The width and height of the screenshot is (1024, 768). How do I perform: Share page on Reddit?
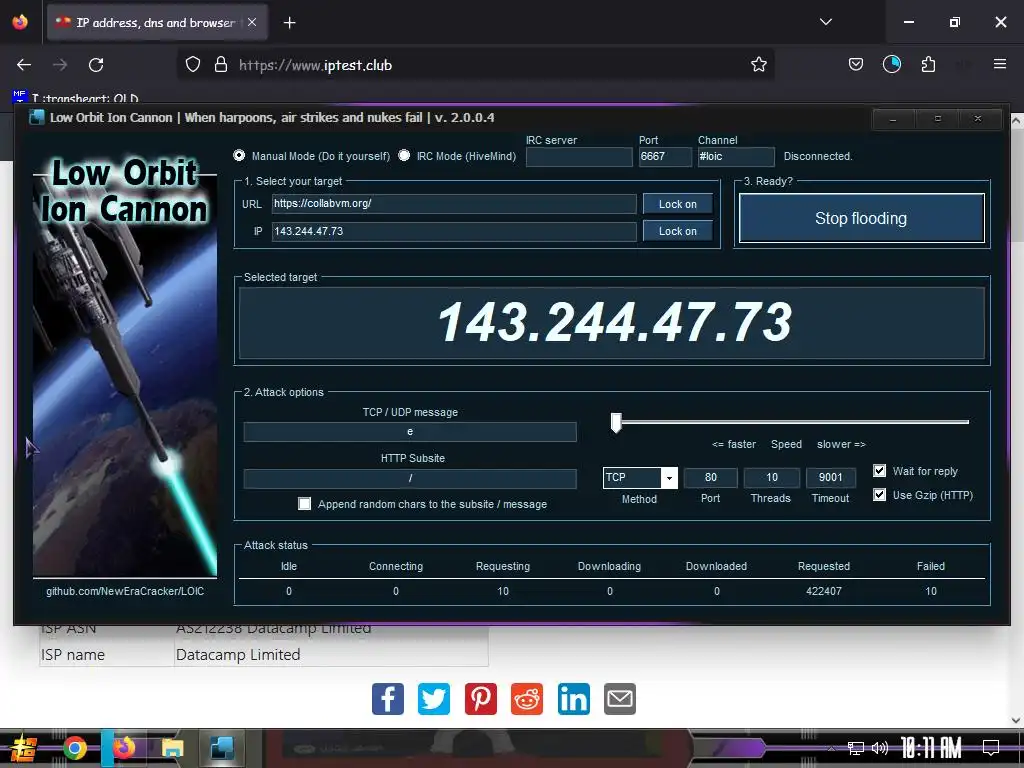coord(526,699)
